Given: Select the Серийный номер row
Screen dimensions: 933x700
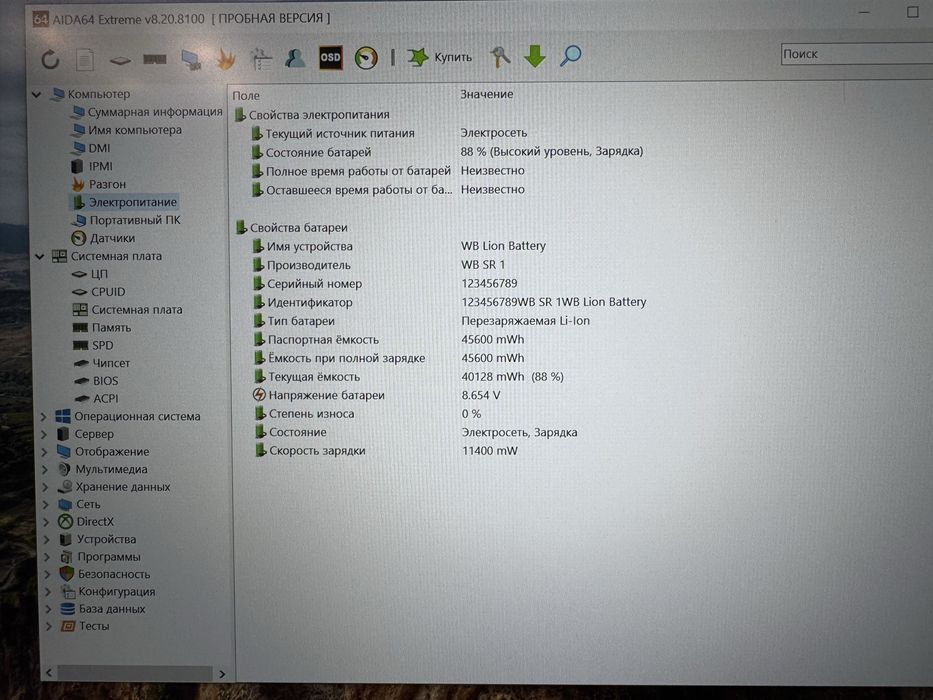Looking at the screenshot, I should [384, 284].
